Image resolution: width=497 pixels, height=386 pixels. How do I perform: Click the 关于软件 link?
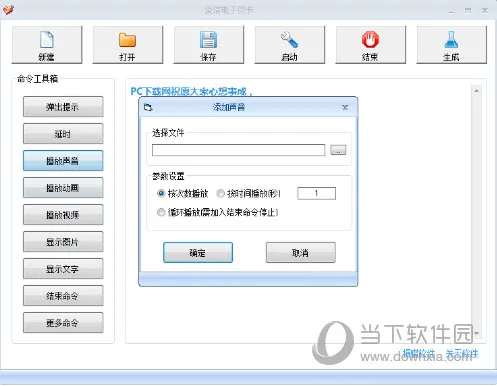tap(462, 353)
